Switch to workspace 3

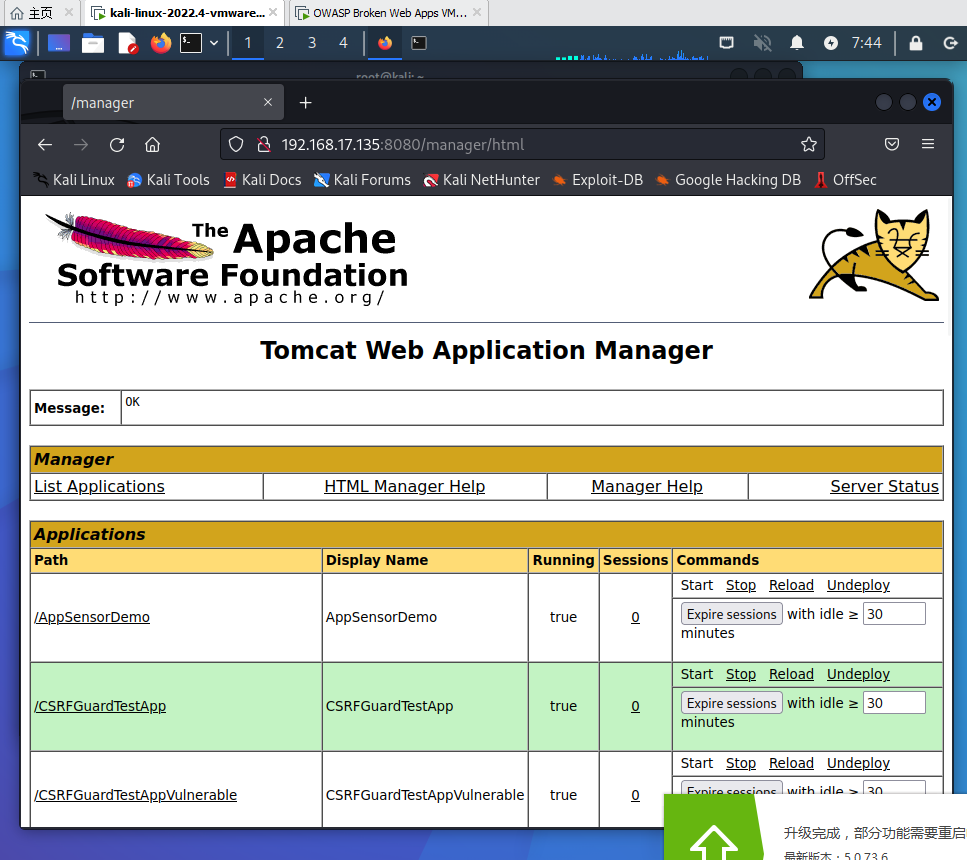tap(312, 43)
